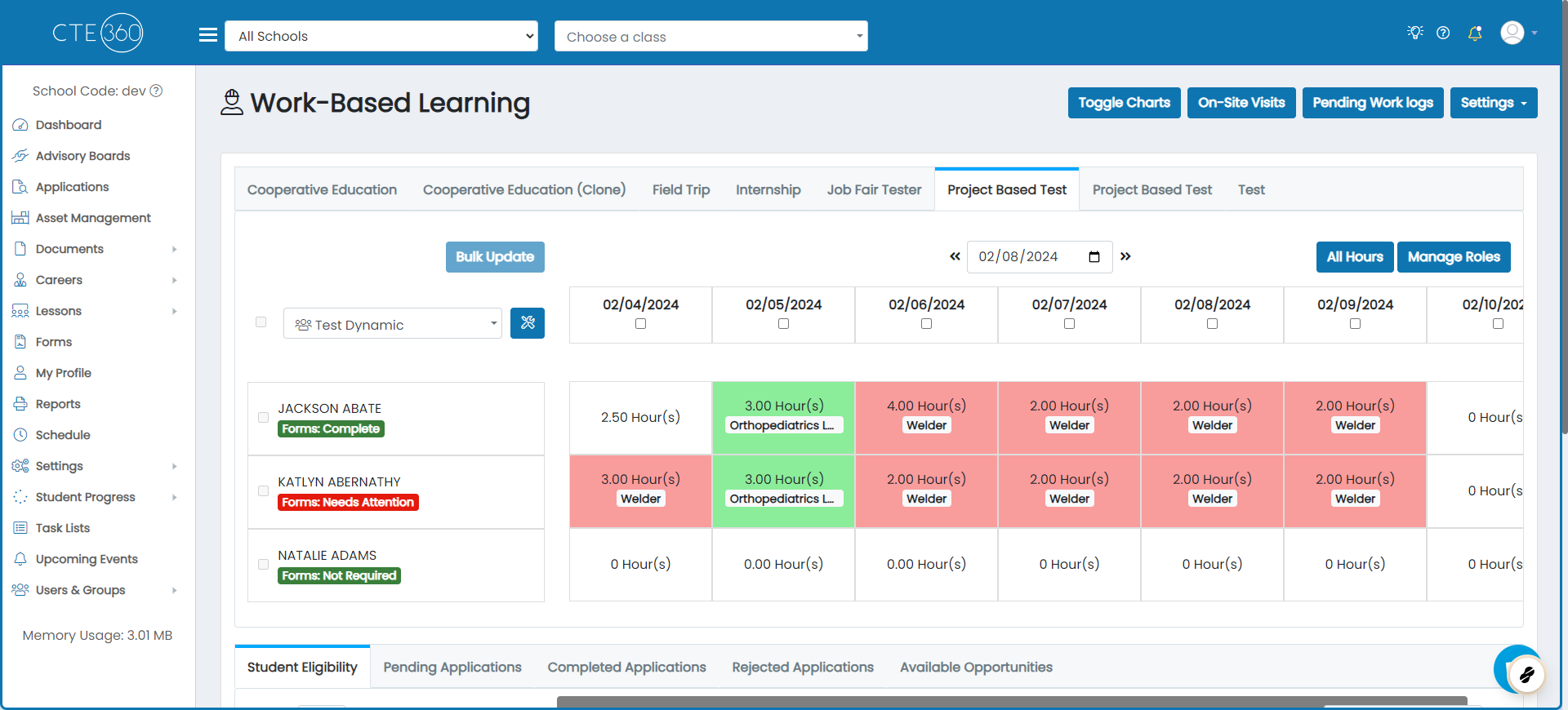The height and width of the screenshot is (710, 1568).
Task: Tick Natalie Adams' row checkbox
Action: [x=263, y=565]
